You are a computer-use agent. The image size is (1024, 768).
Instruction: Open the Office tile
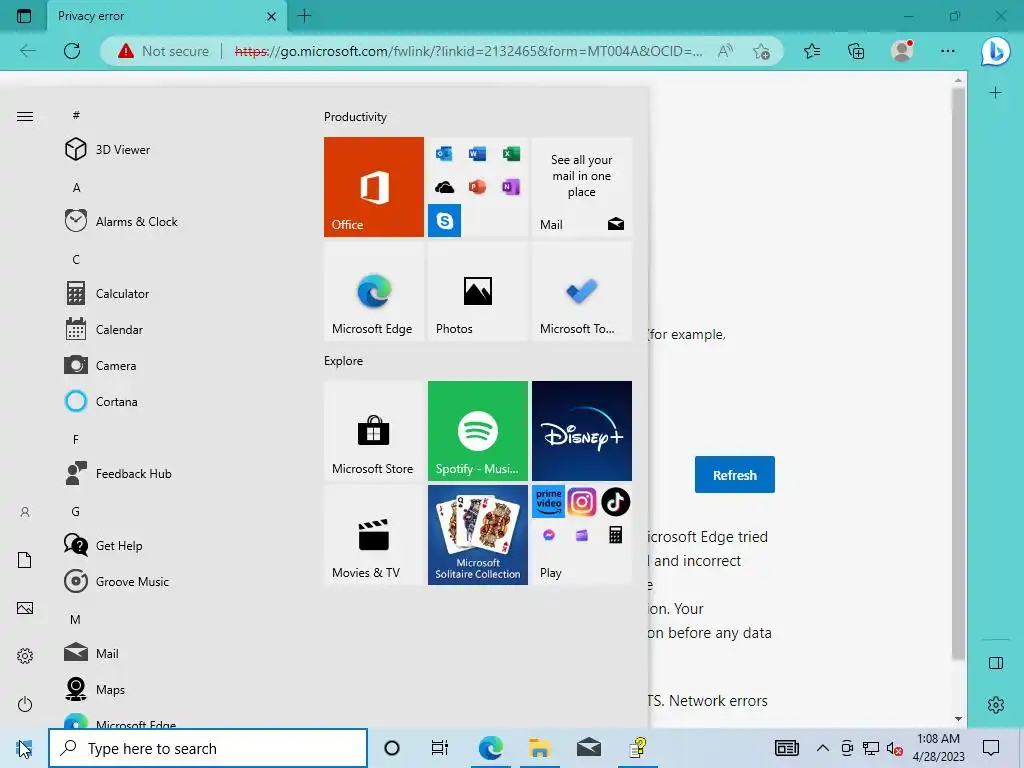374,187
